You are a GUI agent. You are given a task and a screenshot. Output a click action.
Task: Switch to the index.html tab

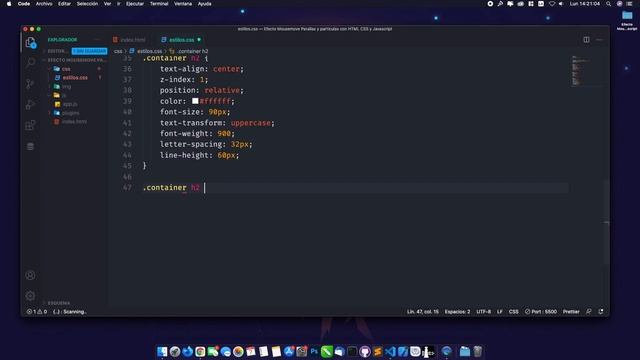[130, 40]
